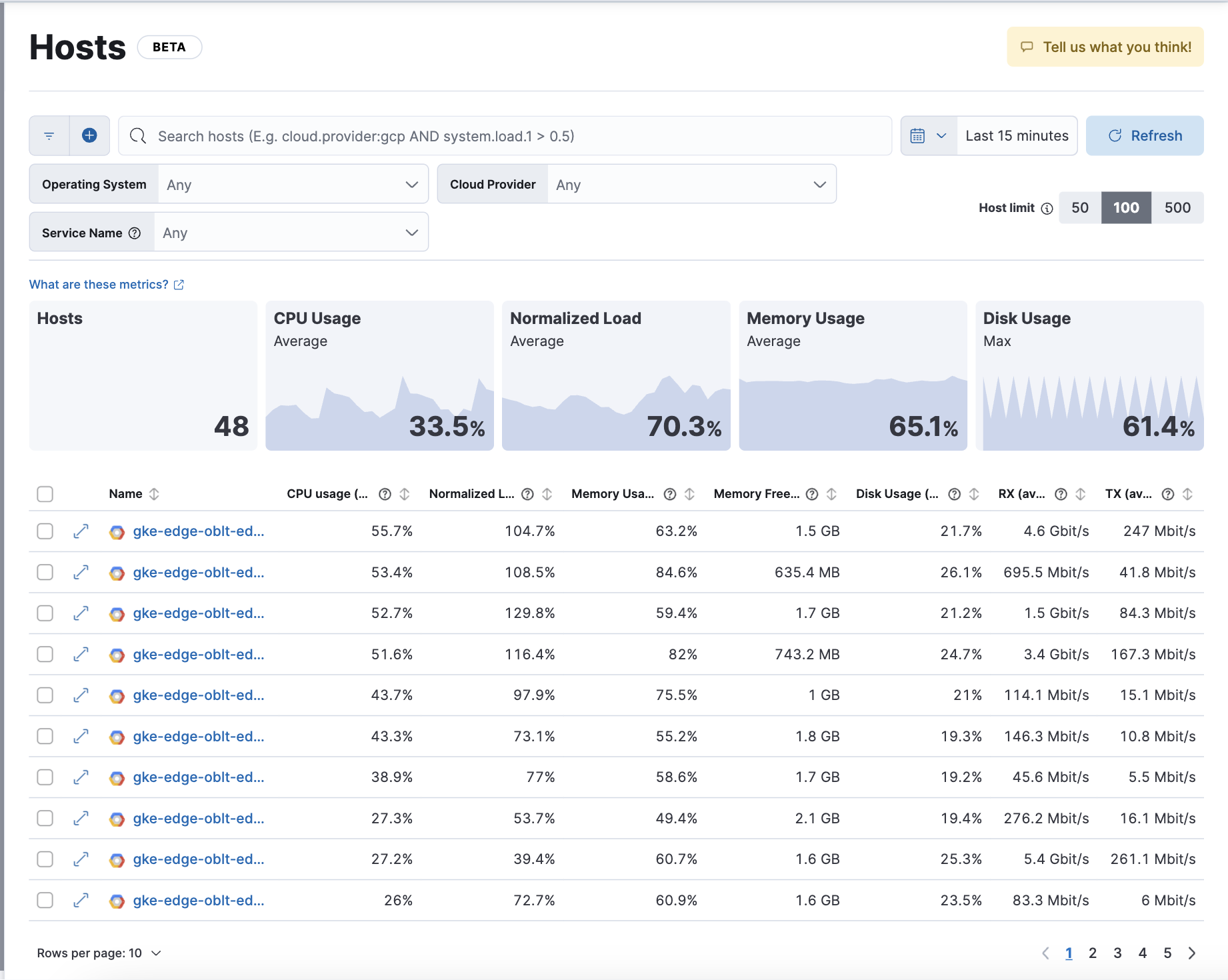Click the Normalized Load average chart tile

pos(616,376)
